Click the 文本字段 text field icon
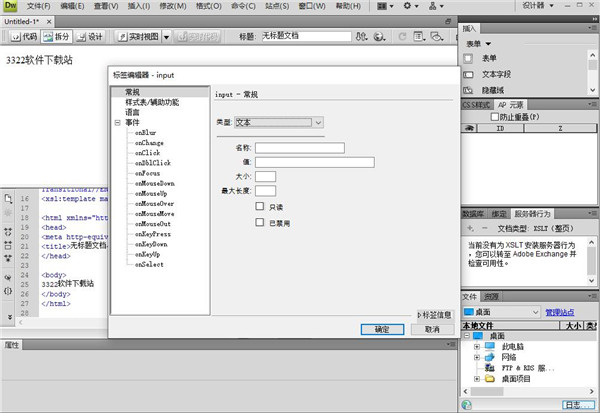The image size is (600, 413). [x=471, y=73]
